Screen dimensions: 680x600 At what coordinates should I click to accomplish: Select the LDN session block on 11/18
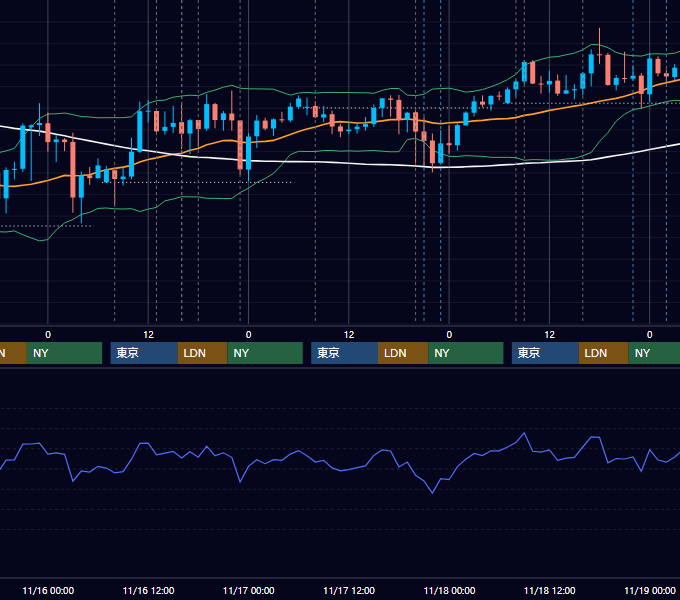(x=604, y=353)
